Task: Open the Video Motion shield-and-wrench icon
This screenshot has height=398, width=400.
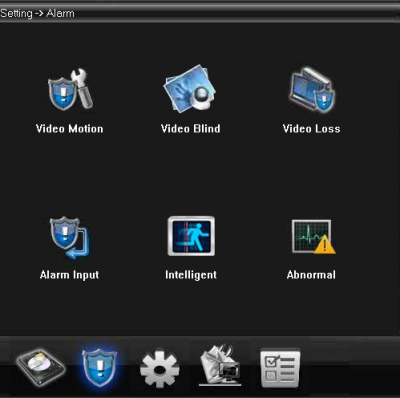Action: tap(70, 89)
